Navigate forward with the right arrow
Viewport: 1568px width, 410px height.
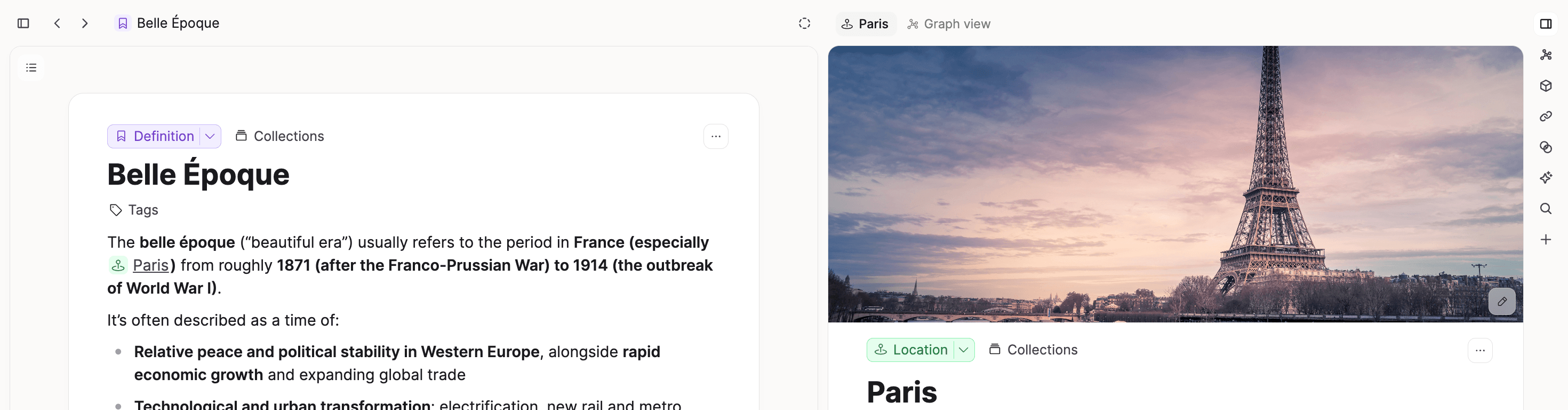click(85, 23)
